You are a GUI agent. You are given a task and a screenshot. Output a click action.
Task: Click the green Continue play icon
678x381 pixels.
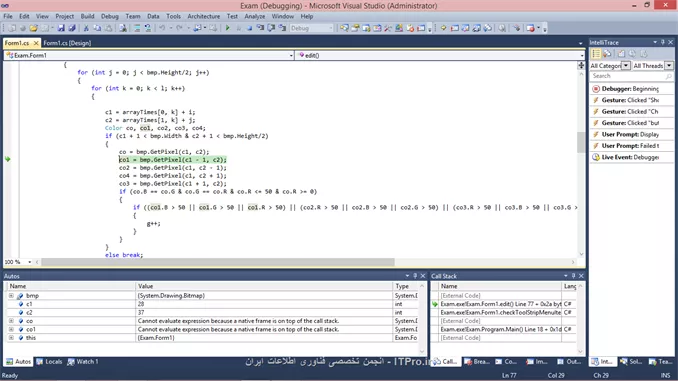pyautogui.click(x=227, y=28)
